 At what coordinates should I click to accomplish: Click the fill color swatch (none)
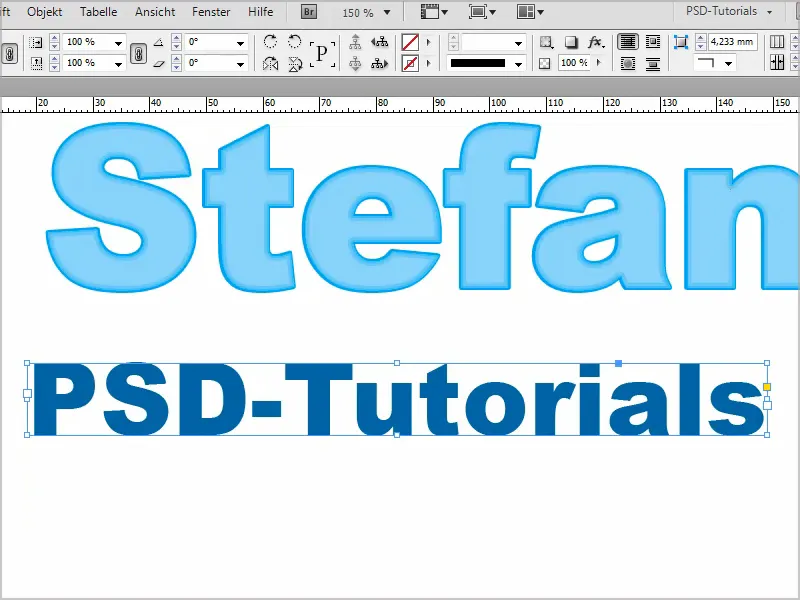click(410, 42)
